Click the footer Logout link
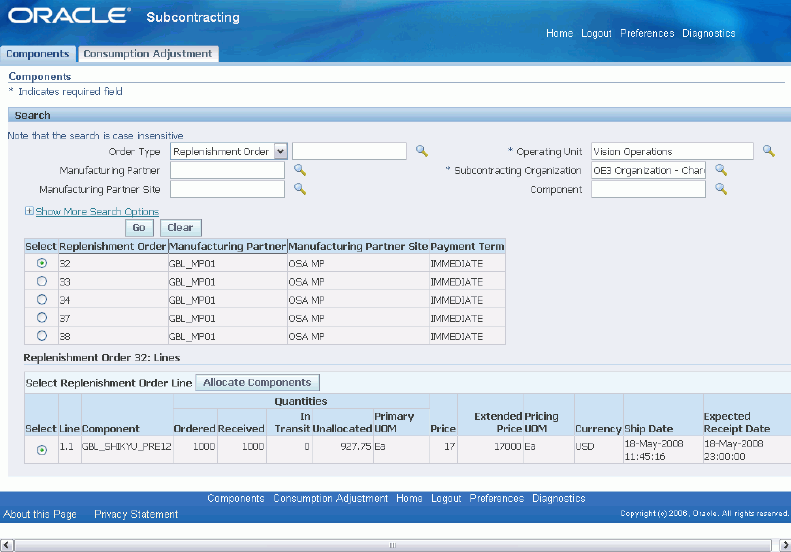The image size is (791, 552). pos(446,498)
